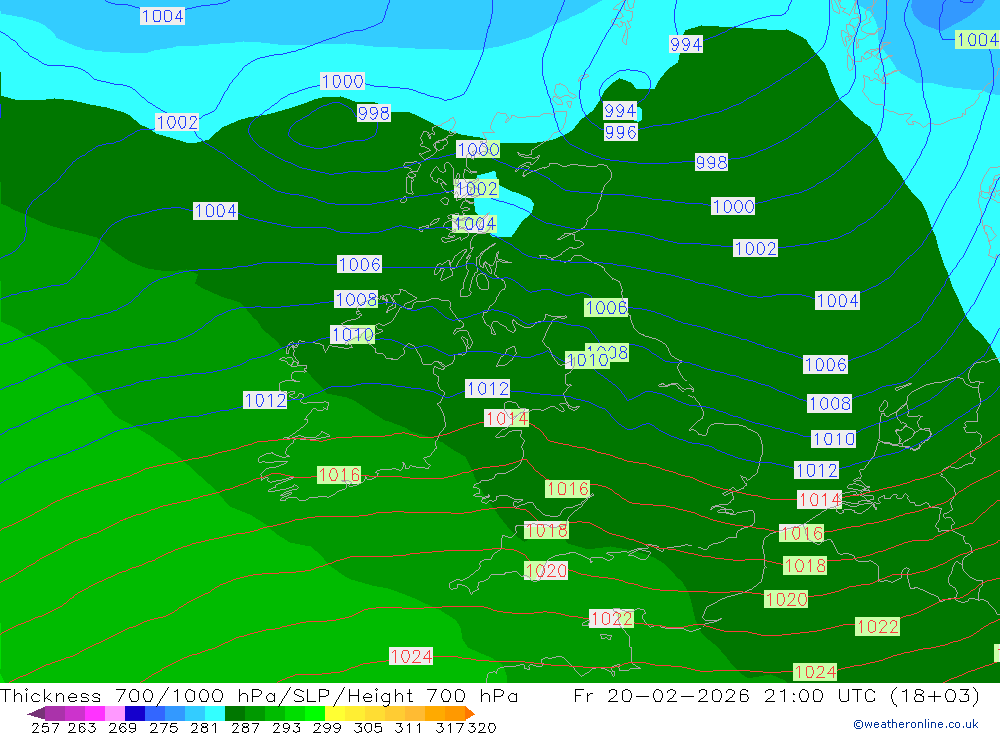Click the blue 1006 label over the North Sea
The width and height of the screenshot is (1000, 733).
pos(825,364)
